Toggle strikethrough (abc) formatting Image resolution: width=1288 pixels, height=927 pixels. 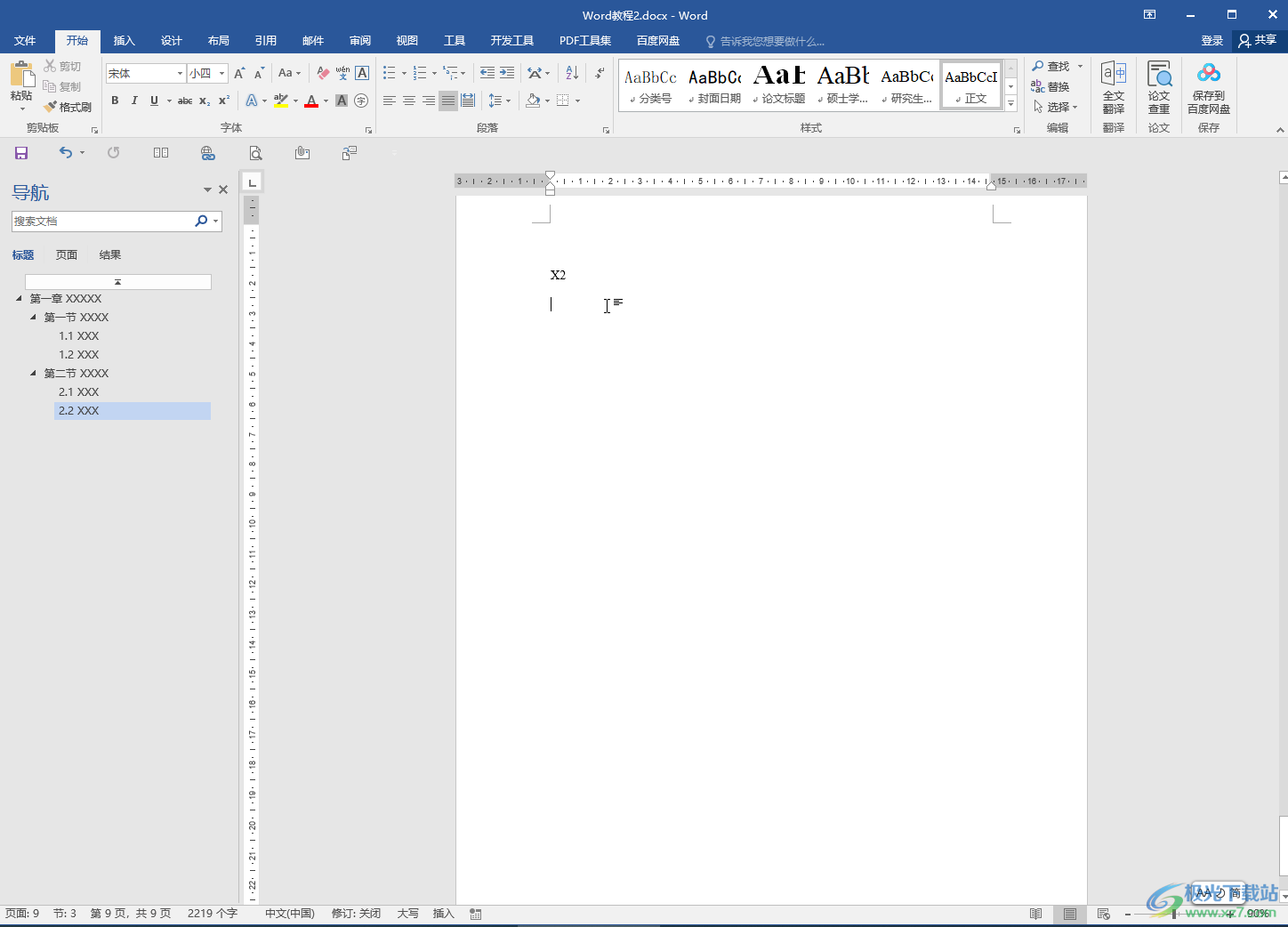click(185, 101)
